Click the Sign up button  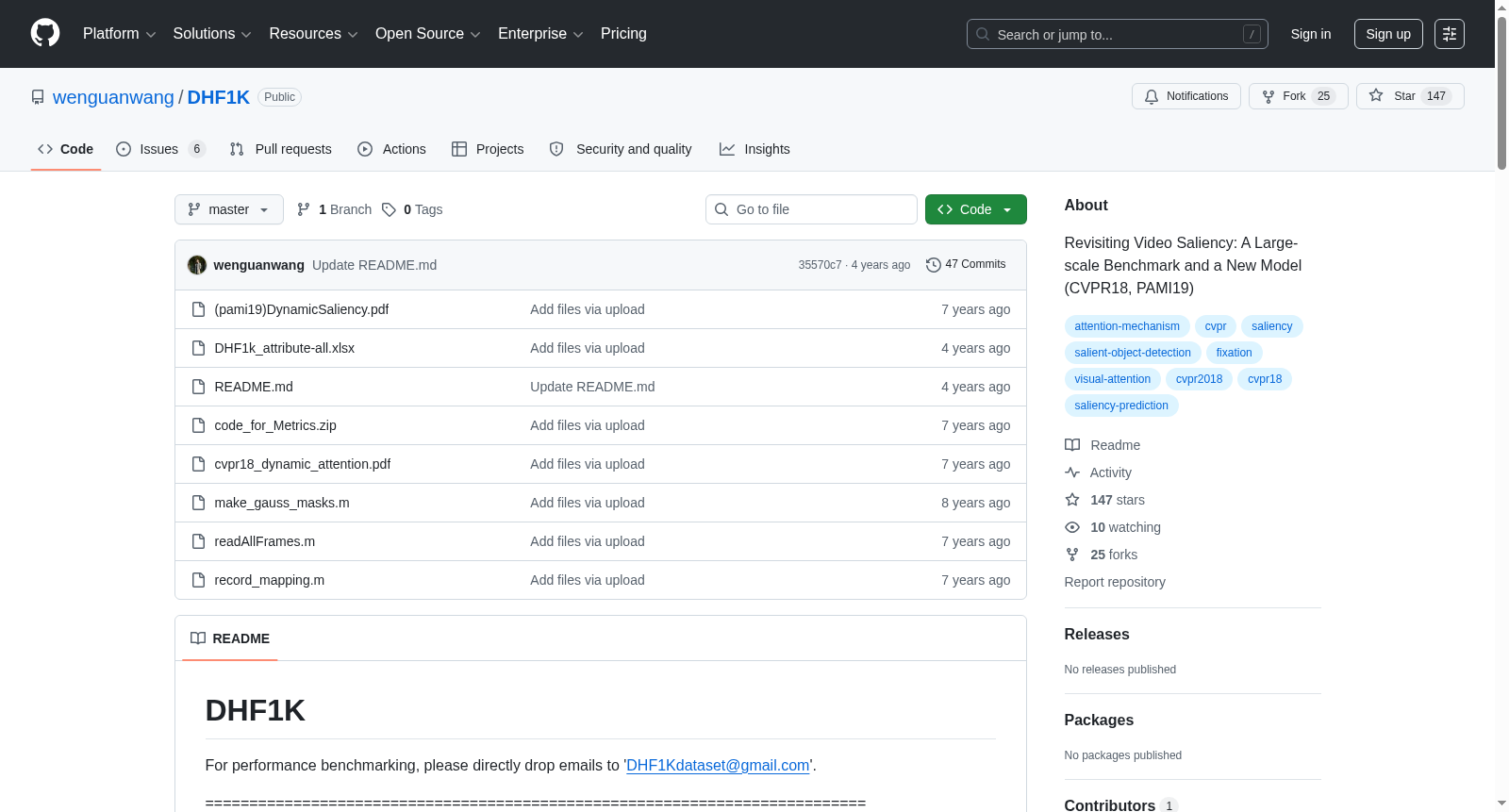click(1388, 34)
